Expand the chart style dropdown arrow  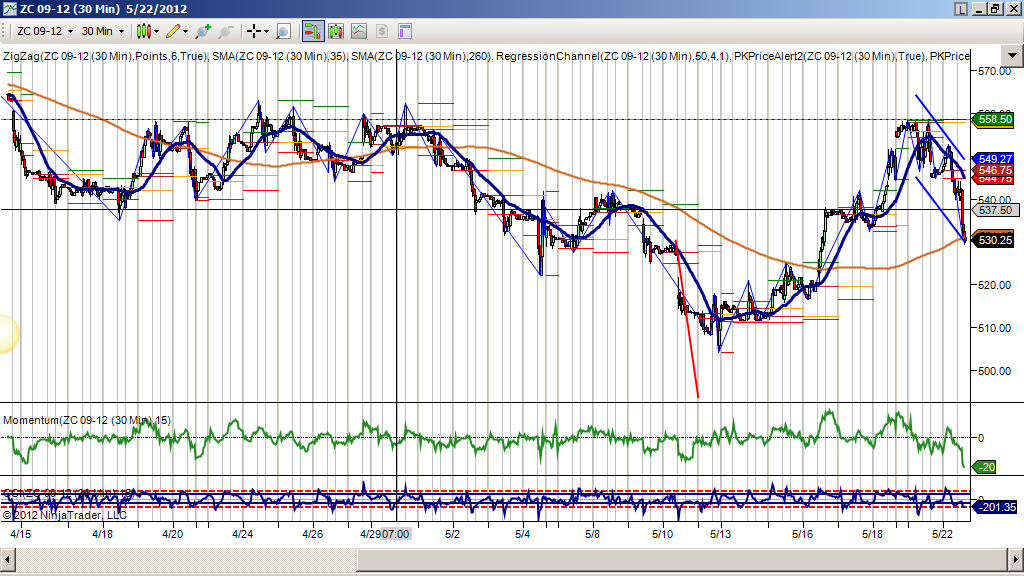click(156, 31)
